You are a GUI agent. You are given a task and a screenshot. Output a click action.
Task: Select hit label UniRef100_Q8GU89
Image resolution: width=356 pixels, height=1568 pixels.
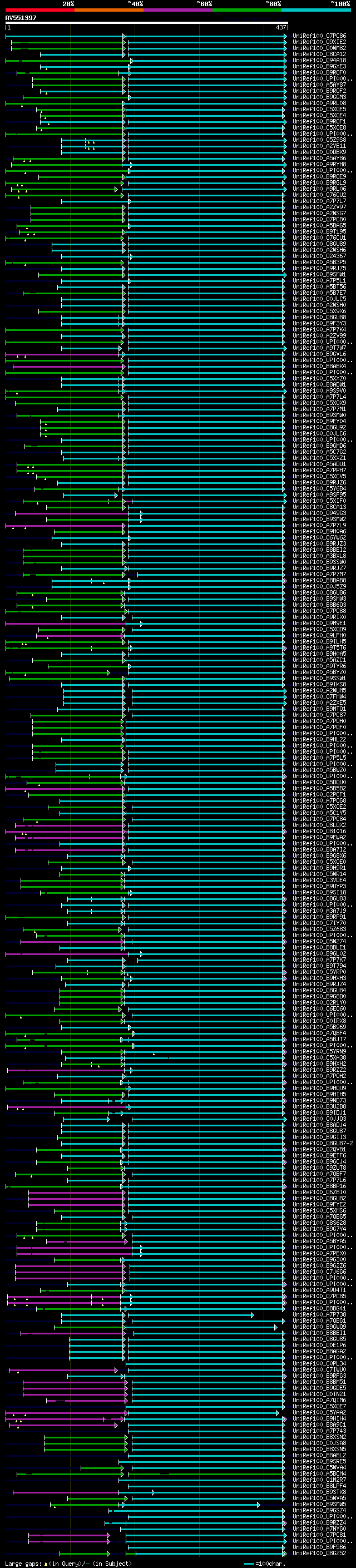[319, 244]
